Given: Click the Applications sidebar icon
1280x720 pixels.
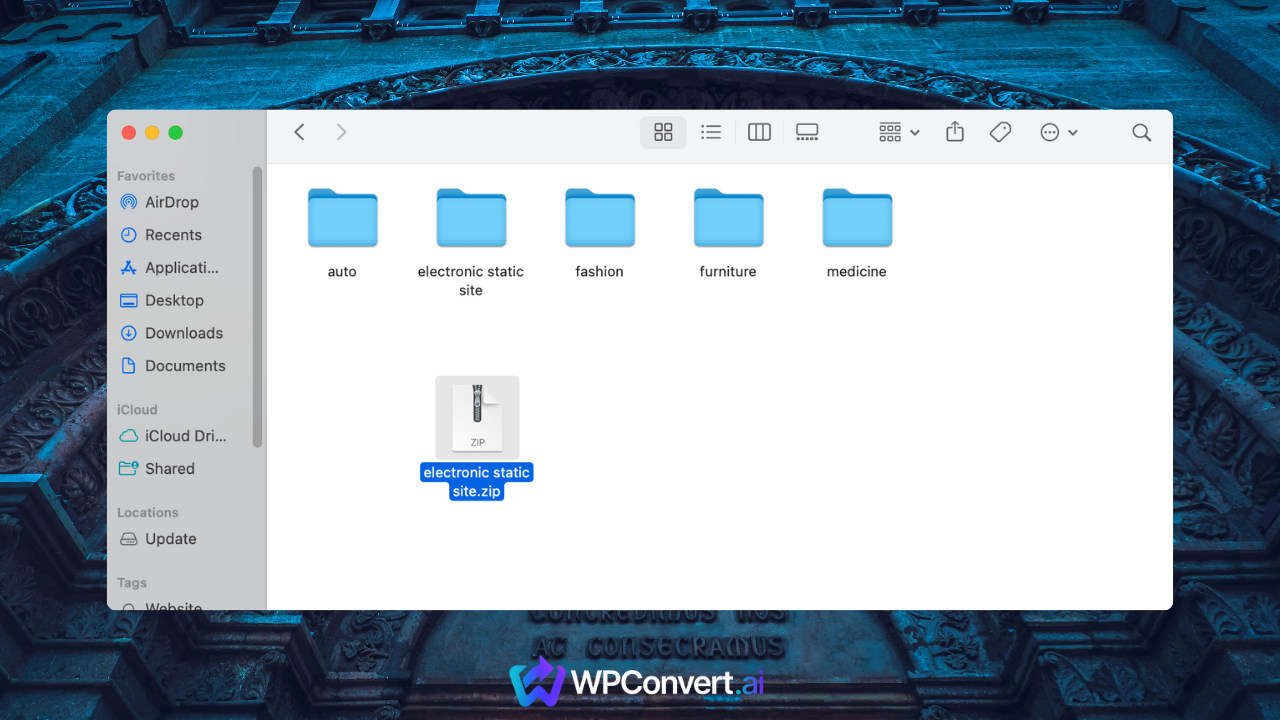Looking at the screenshot, I should coord(128,268).
